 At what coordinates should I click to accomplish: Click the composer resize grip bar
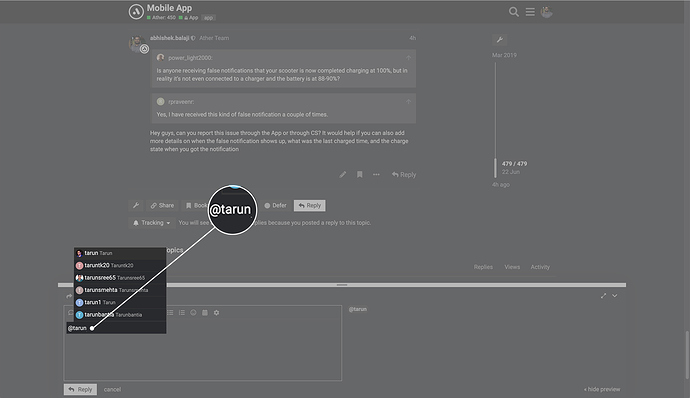[x=342, y=285]
